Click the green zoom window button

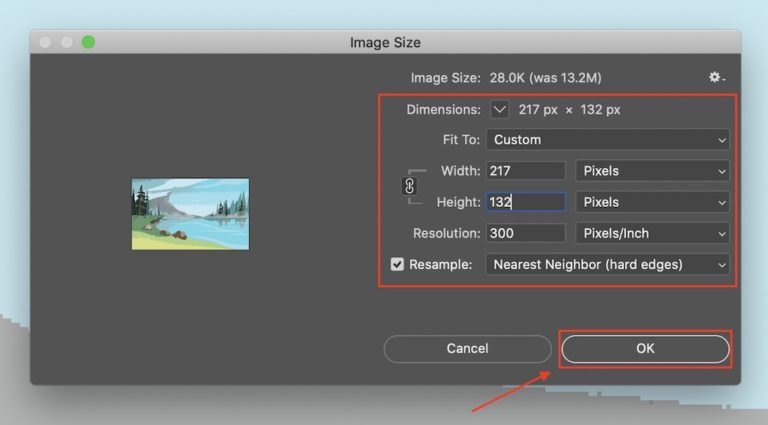88,42
